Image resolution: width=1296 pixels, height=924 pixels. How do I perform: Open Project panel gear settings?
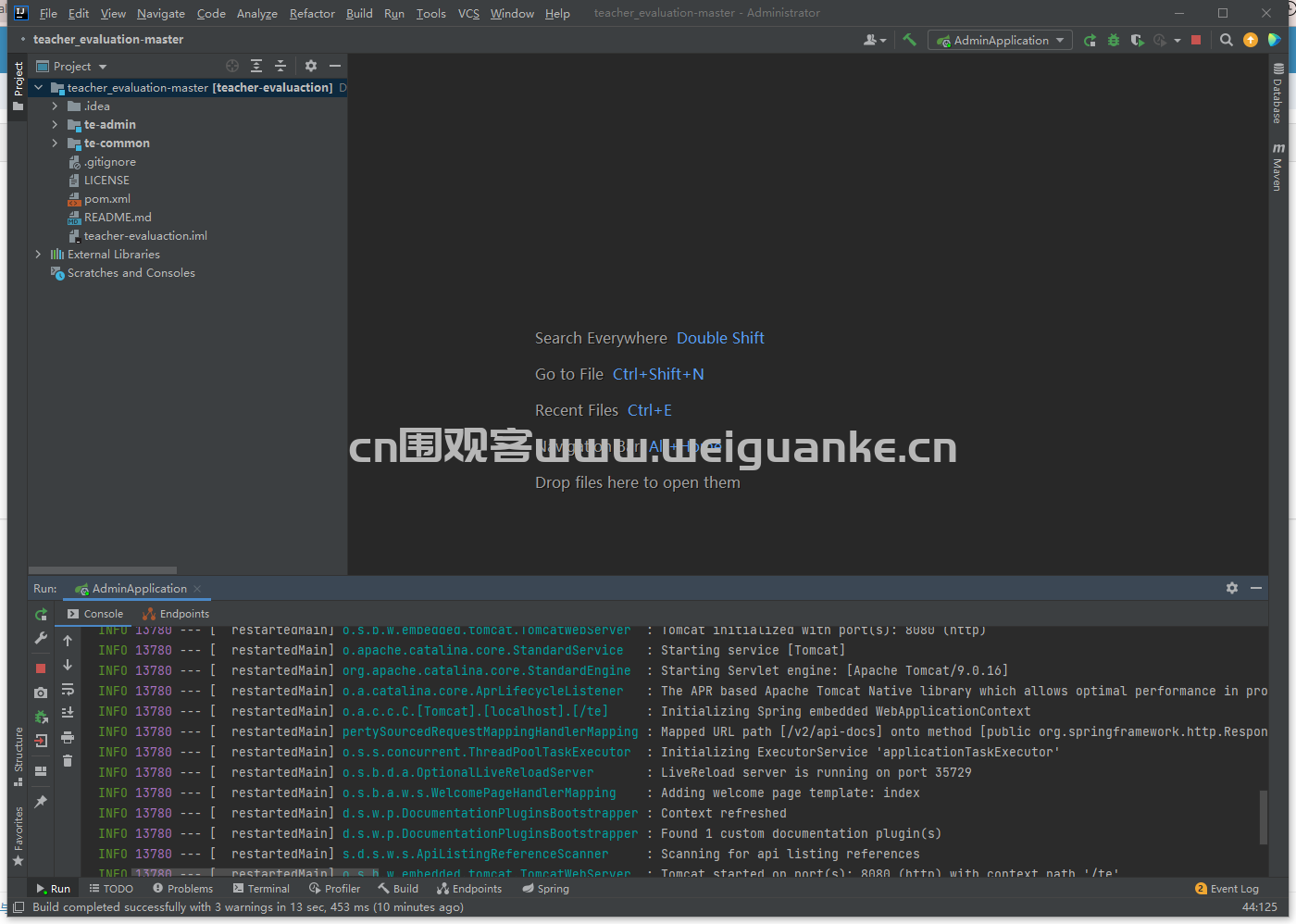311,66
